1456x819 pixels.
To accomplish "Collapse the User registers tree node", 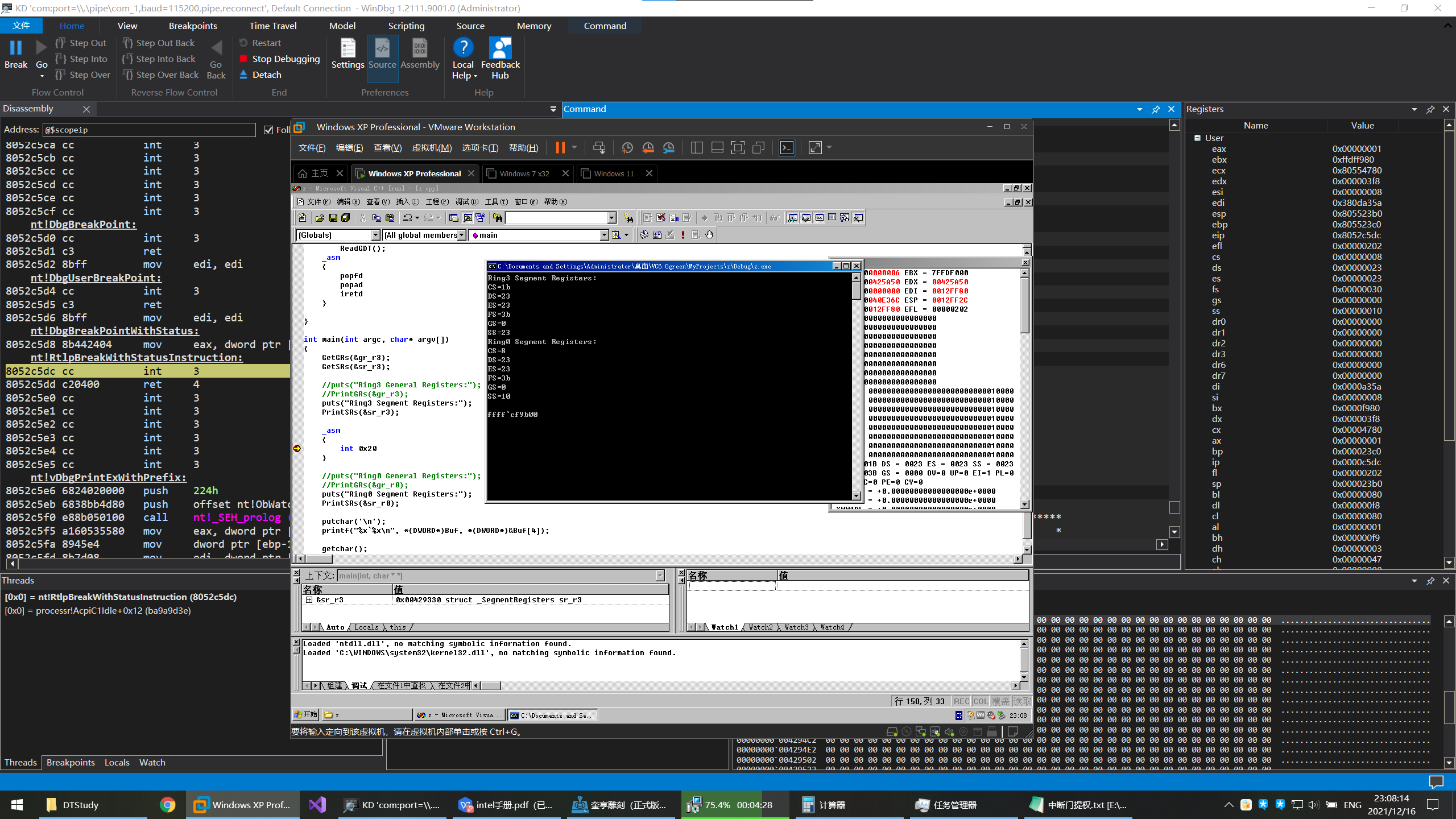I will pyautogui.click(x=1197, y=138).
